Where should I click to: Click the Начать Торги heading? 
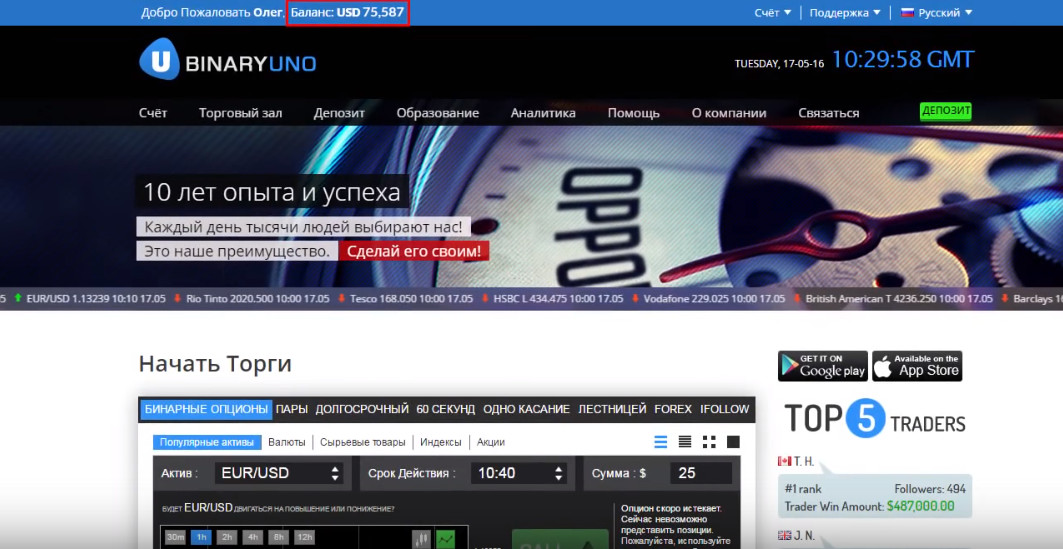215,364
